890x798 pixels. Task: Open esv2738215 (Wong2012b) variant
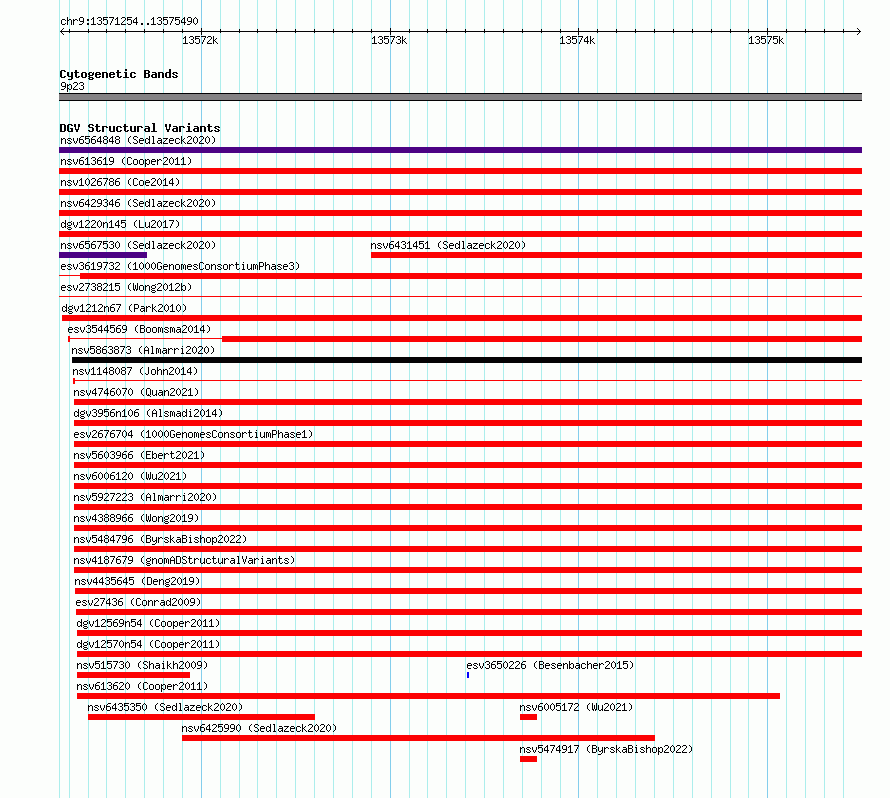126,287
